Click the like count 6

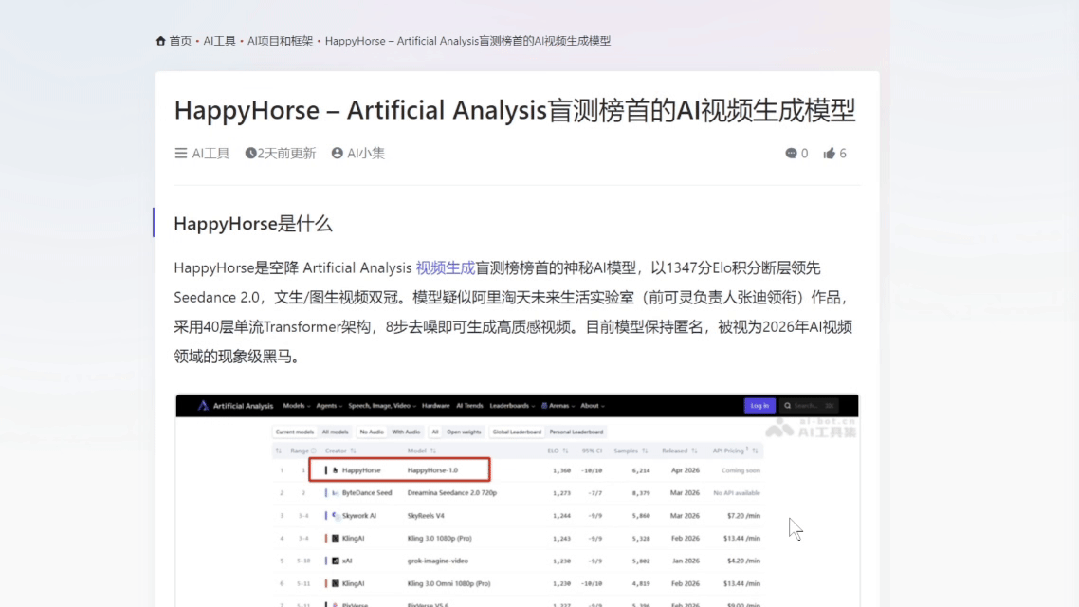point(843,153)
